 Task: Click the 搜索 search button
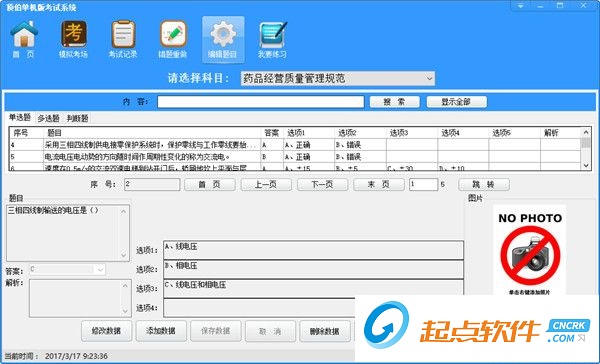(395, 102)
